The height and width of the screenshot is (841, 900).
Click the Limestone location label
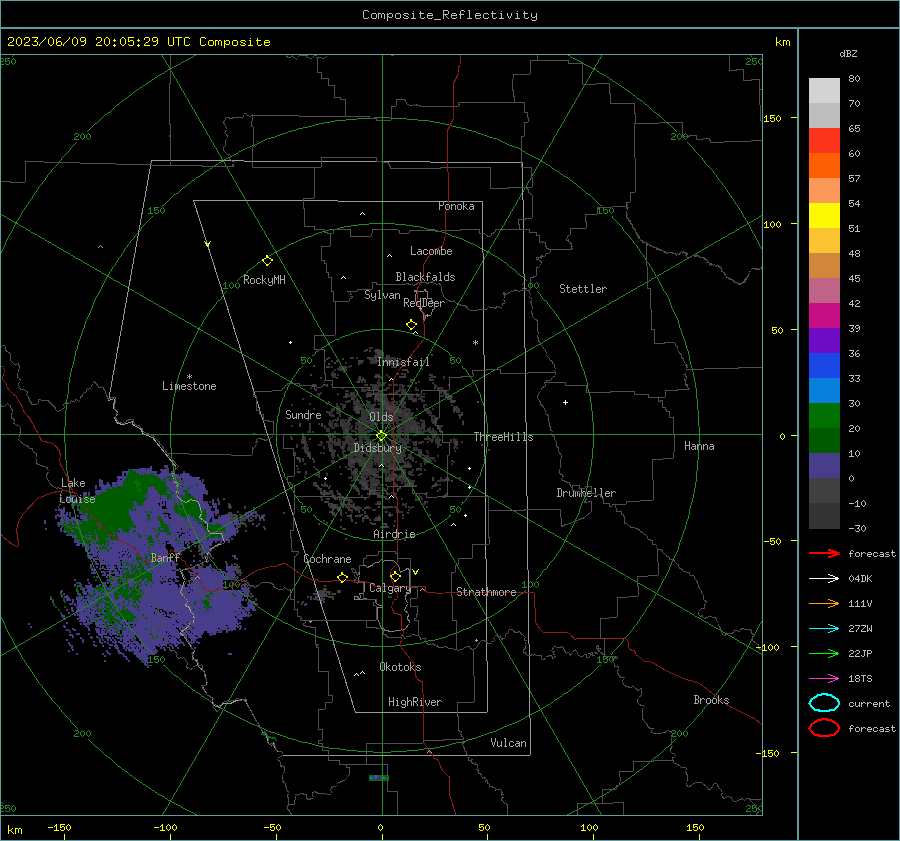coord(189,386)
